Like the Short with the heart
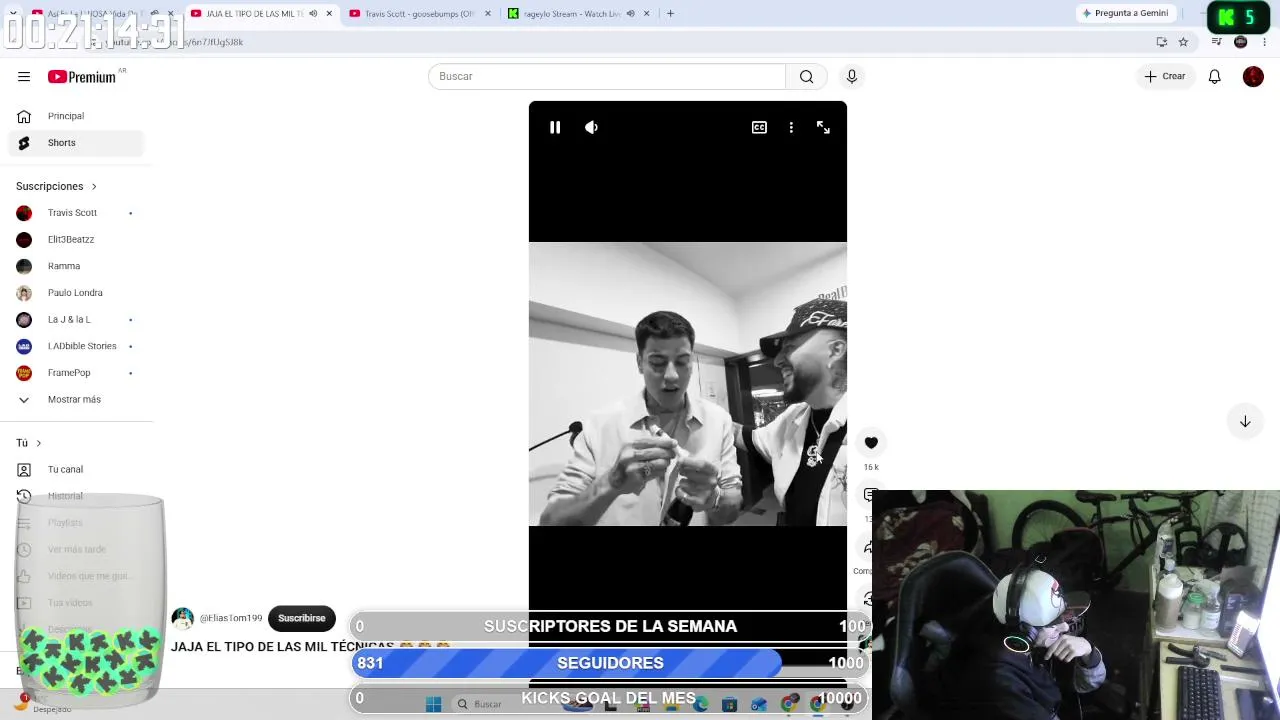1280x720 pixels. point(871,442)
